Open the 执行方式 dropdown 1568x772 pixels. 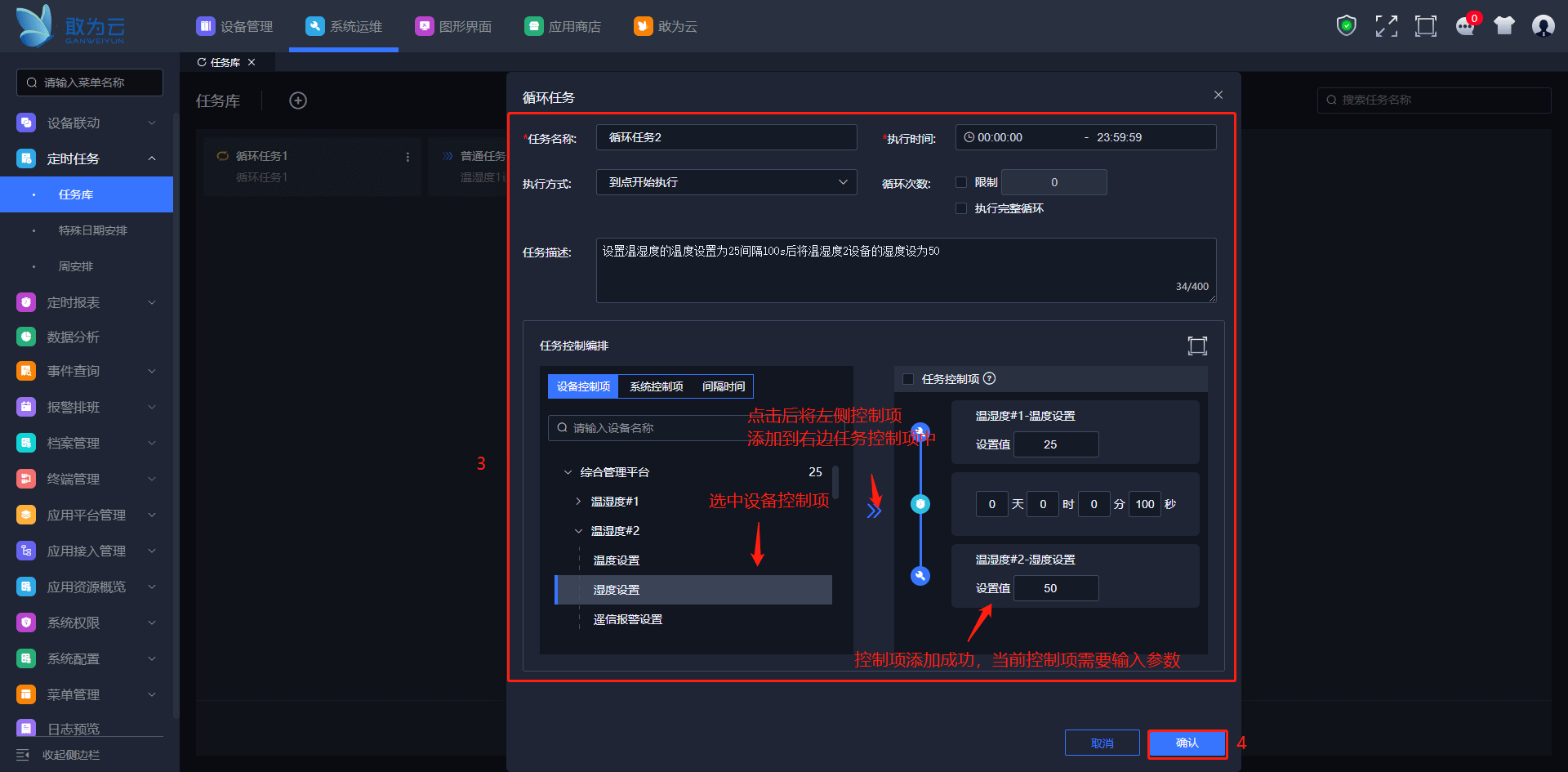[726, 182]
